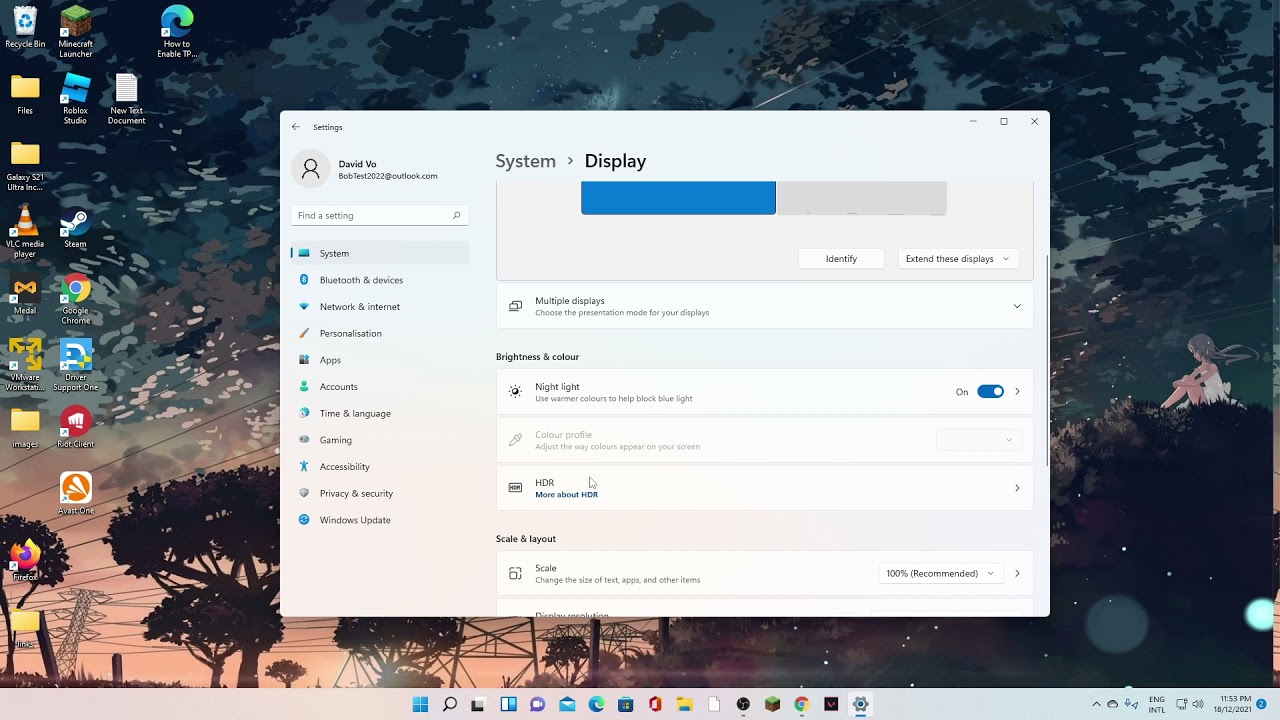The width and height of the screenshot is (1280, 720).
Task: Open the Mail app from taskbar
Action: click(x=567, y=704)
